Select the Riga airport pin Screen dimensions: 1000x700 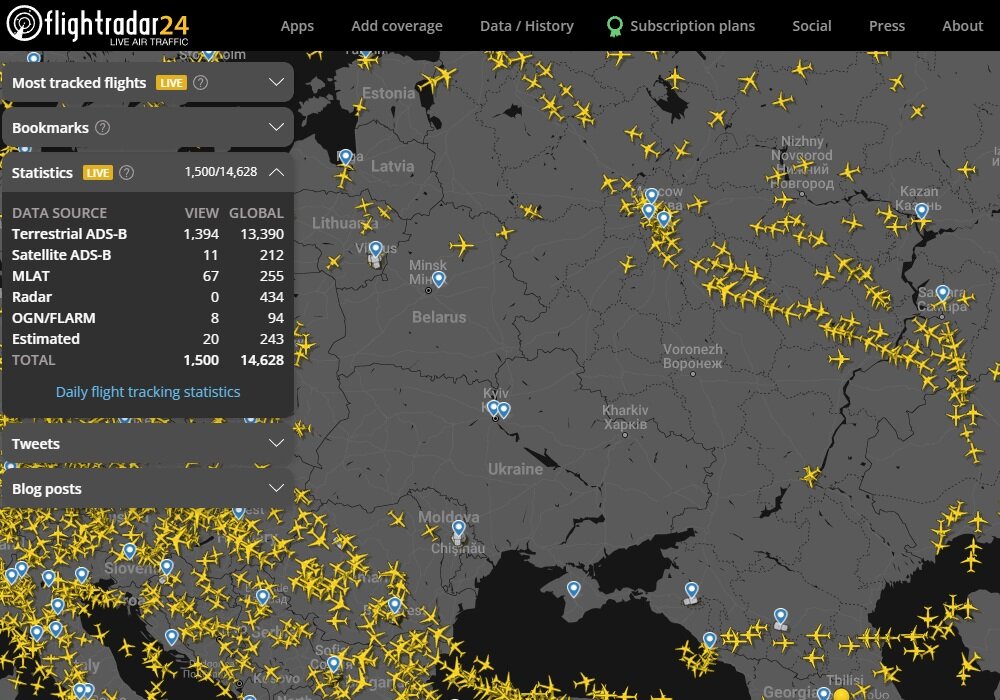click(x=346, y=156)
